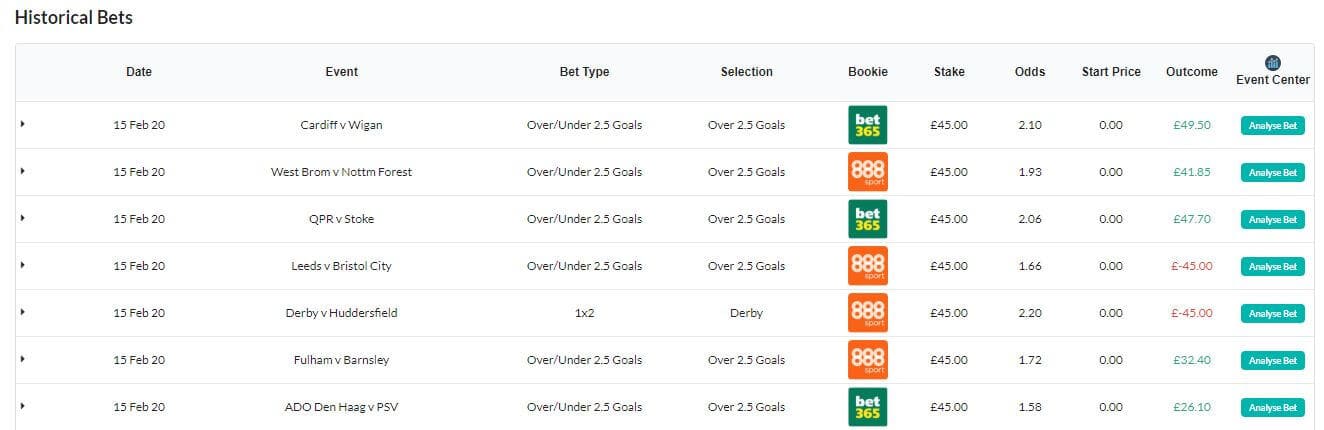Analyse Bet for ADO Den Haag v PSV
Screen dimensions: 1324x430
pos(1273,408)
